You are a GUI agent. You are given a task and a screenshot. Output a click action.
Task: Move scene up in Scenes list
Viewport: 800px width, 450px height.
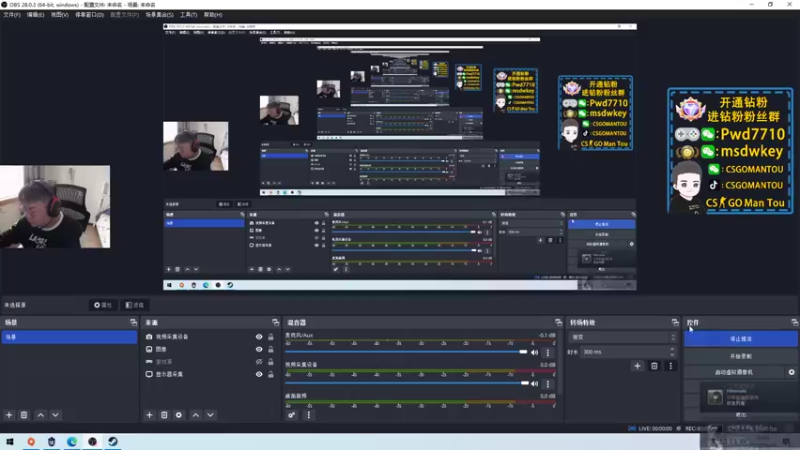click(x=41, y=415)
